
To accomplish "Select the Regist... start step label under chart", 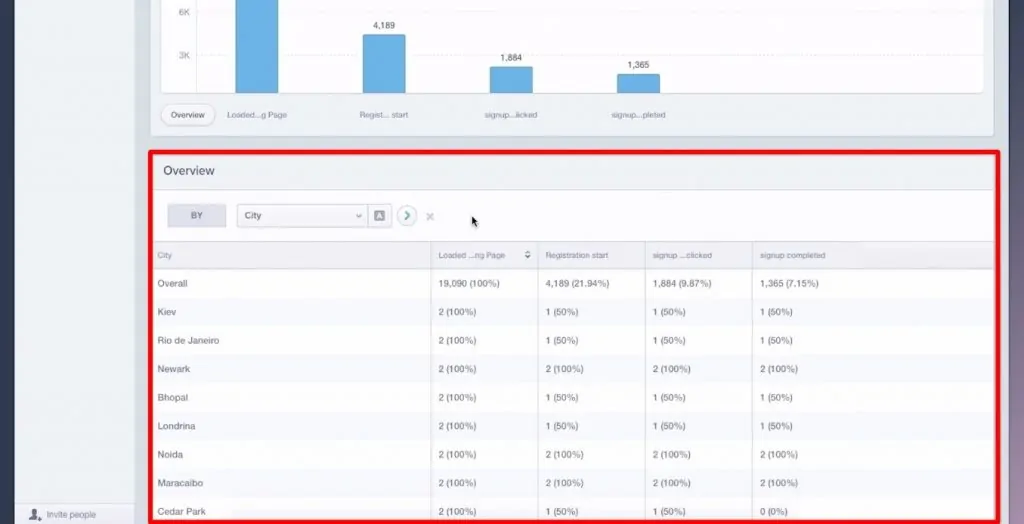I will click(384, 115).
